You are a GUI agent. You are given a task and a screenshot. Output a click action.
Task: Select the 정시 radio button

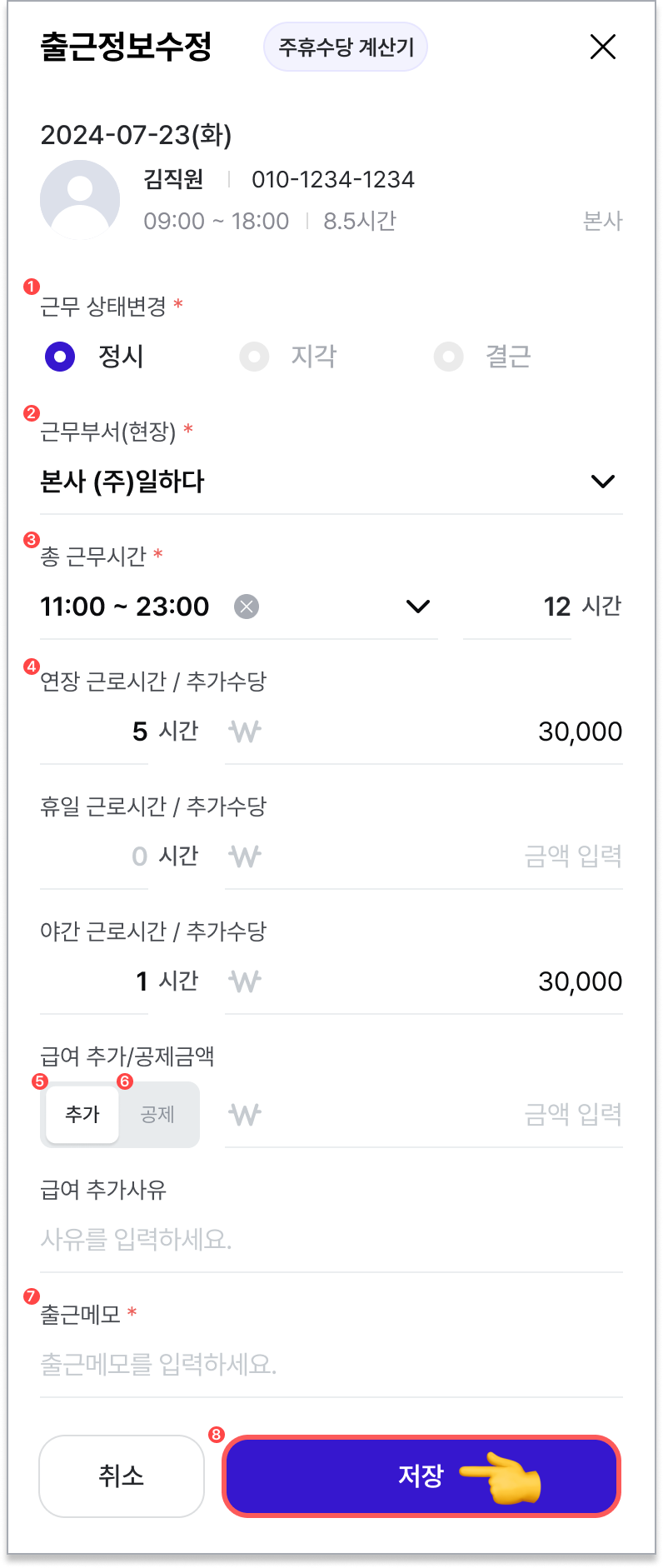coord(60,357)
